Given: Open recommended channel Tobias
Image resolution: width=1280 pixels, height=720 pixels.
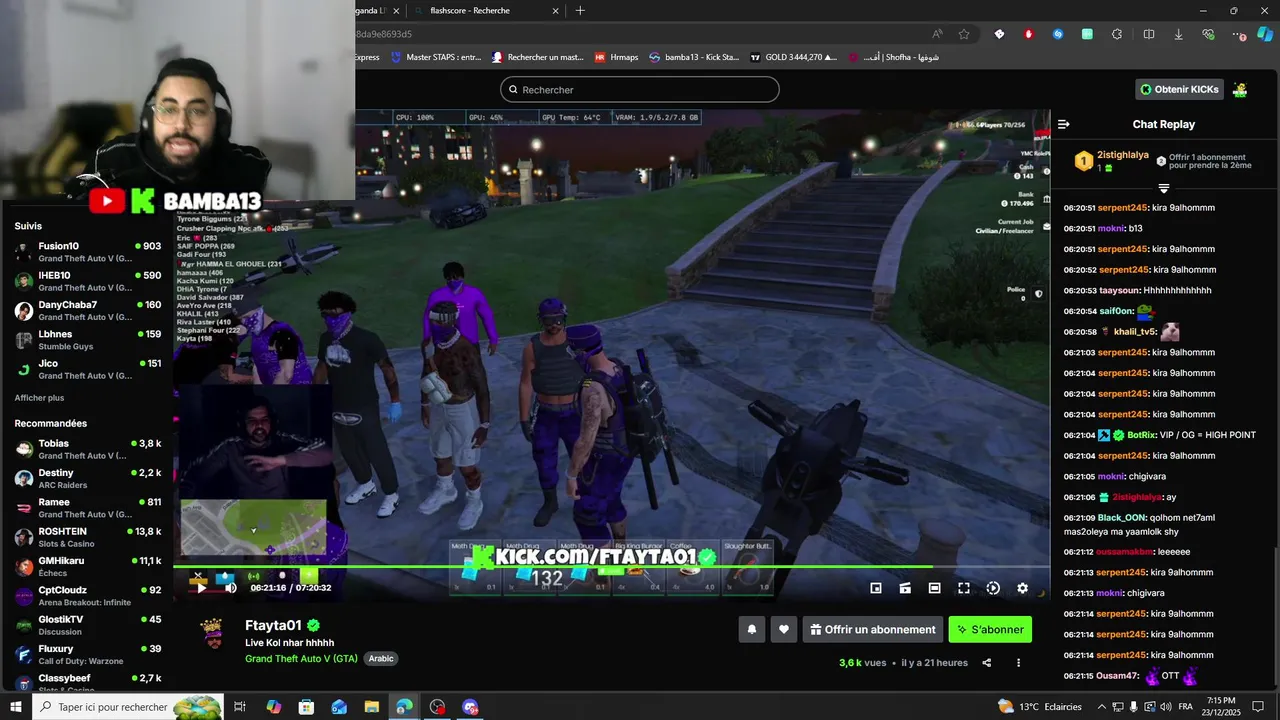Looking at the screenshot, I should pos(88,449).
